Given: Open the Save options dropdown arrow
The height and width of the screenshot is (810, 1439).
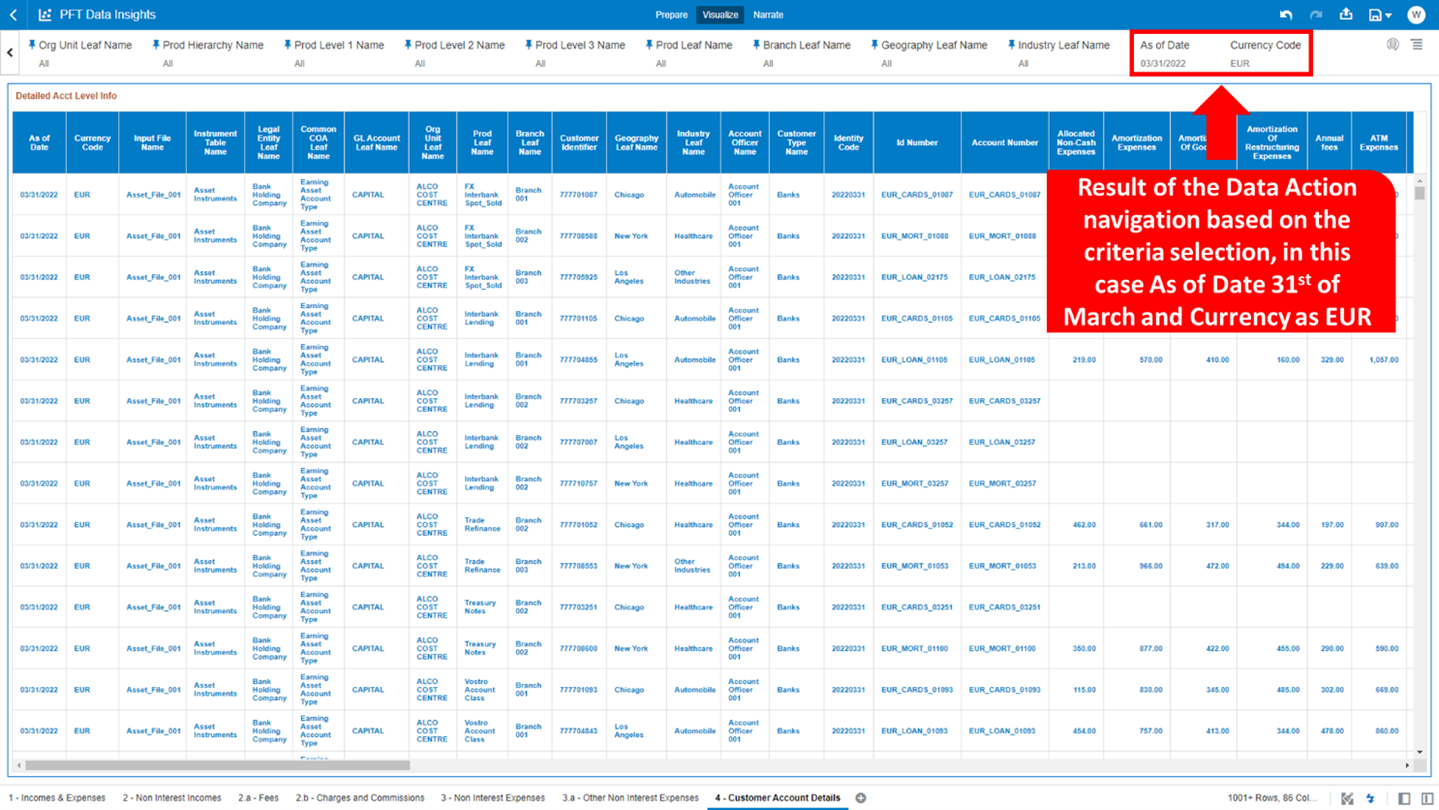Looking at the screenshot, I should tap(1388, 14).
